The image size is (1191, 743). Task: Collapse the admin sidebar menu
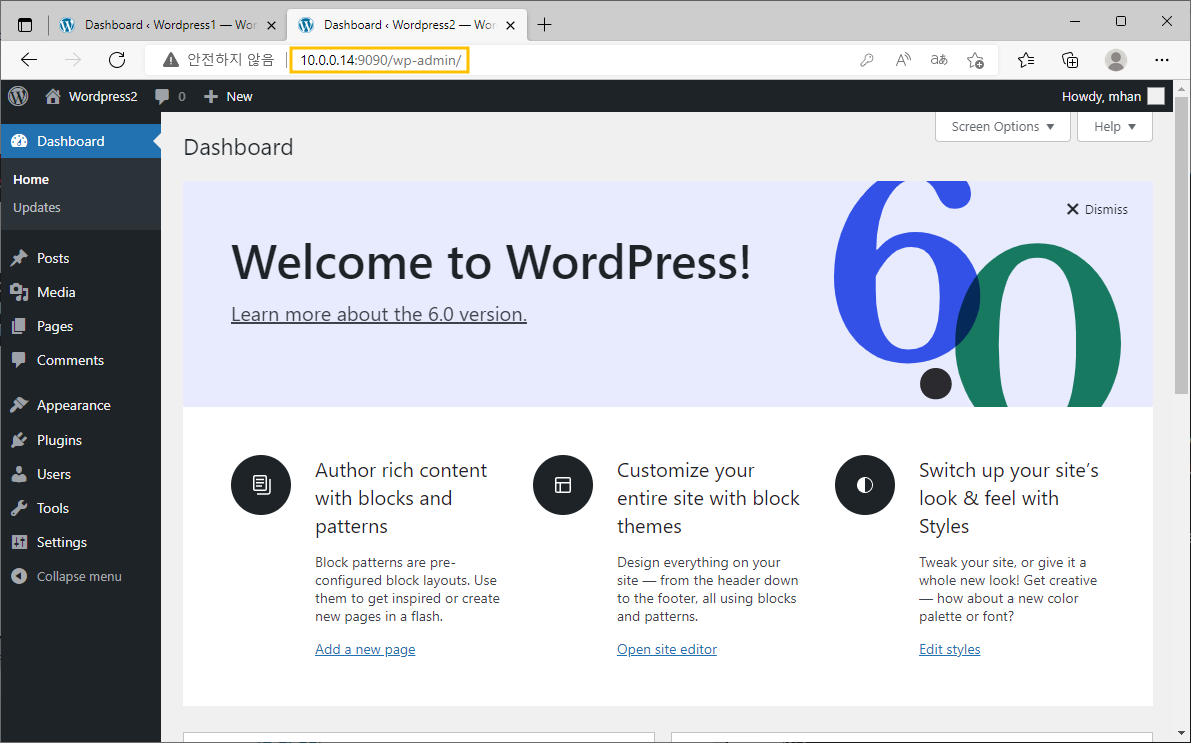(66, 577)
